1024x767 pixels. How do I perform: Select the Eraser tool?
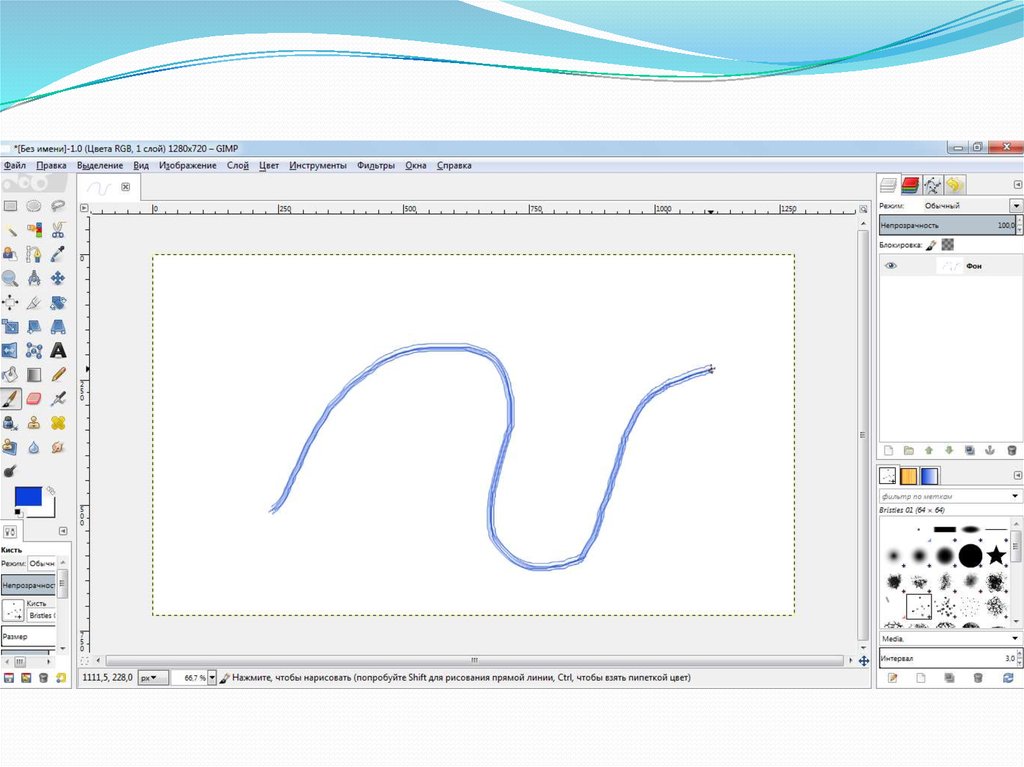click(34, 399)
